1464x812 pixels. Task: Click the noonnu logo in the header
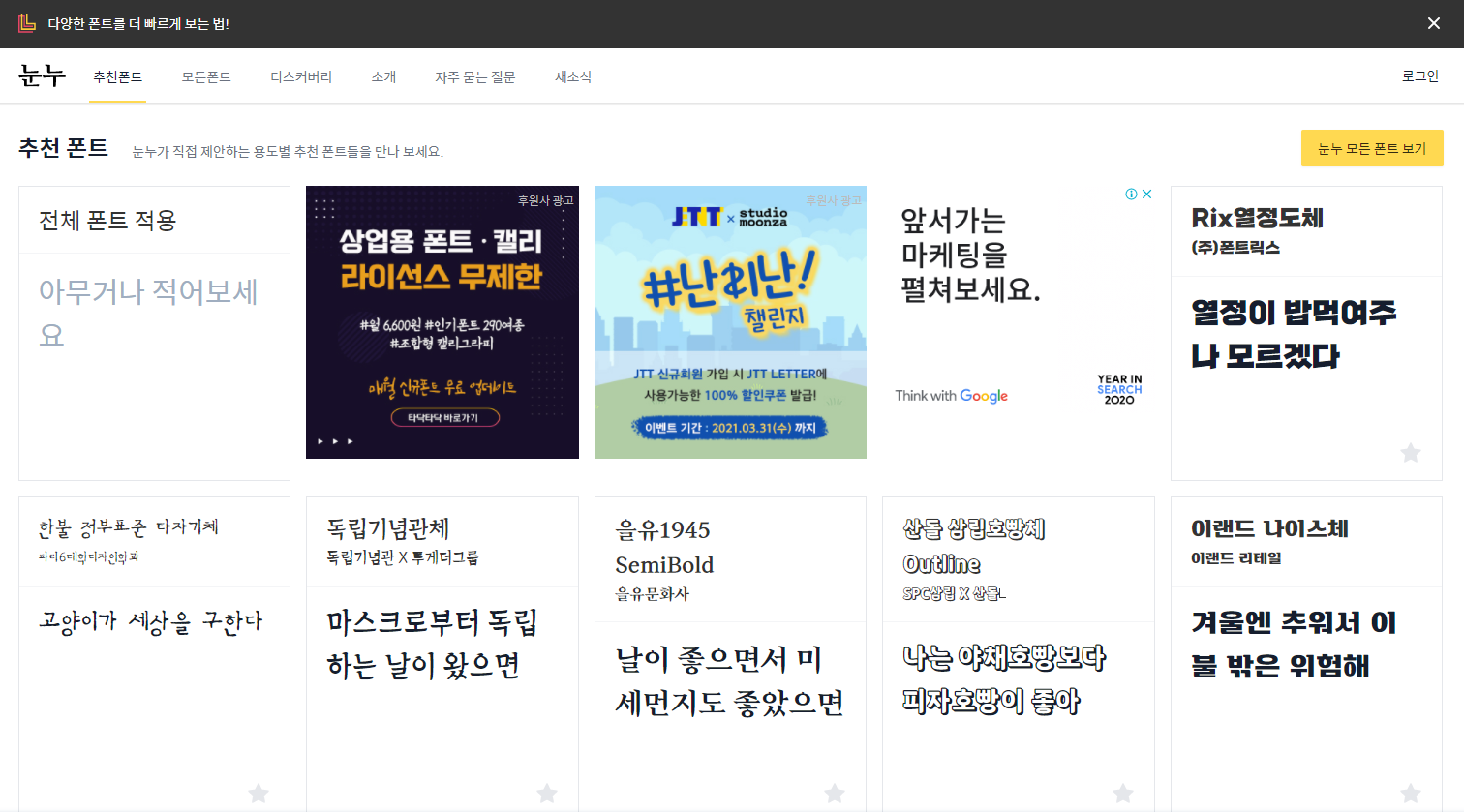pos(43,76)
